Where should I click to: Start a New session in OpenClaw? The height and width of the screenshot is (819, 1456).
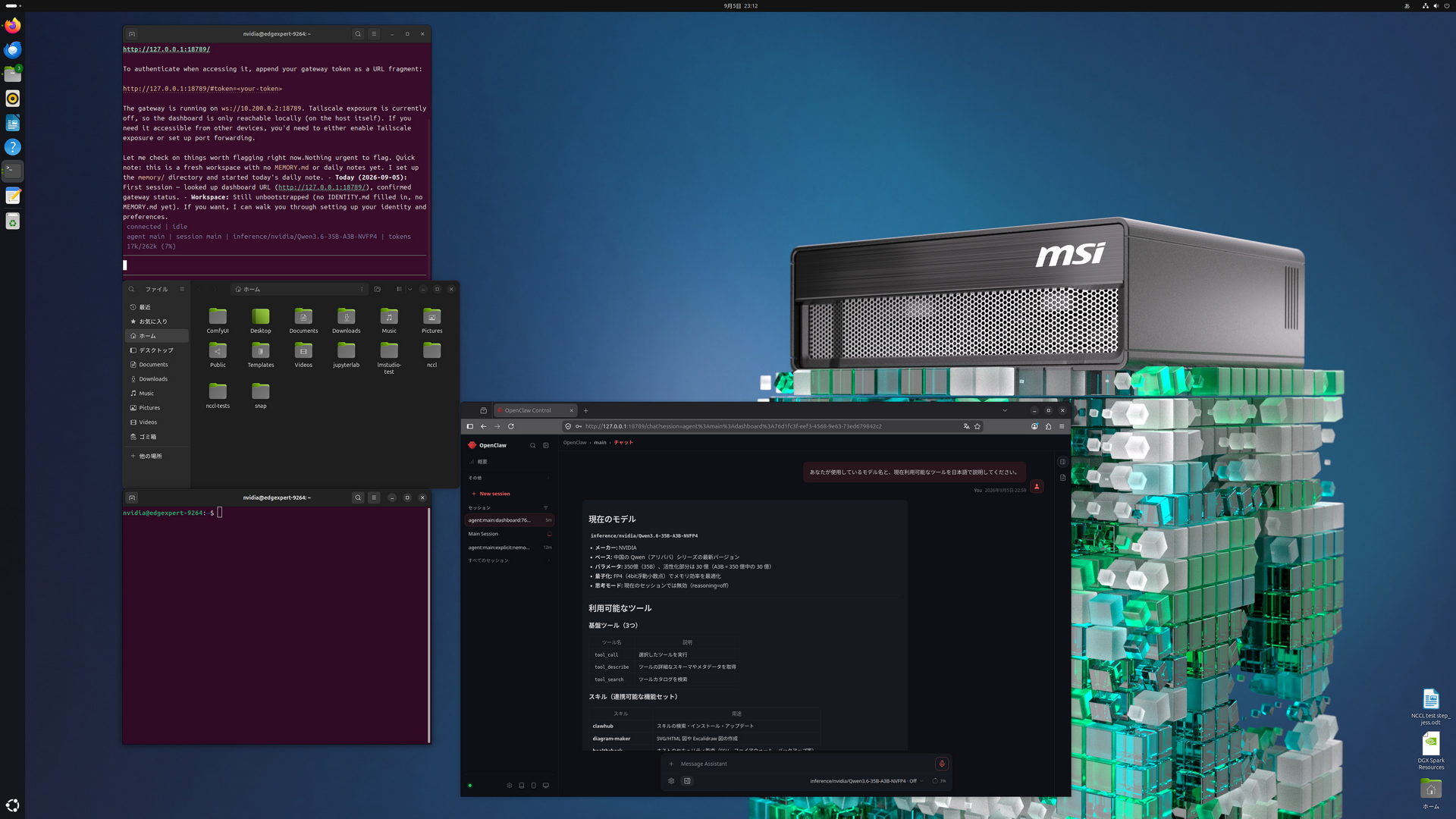click(491, 494)
